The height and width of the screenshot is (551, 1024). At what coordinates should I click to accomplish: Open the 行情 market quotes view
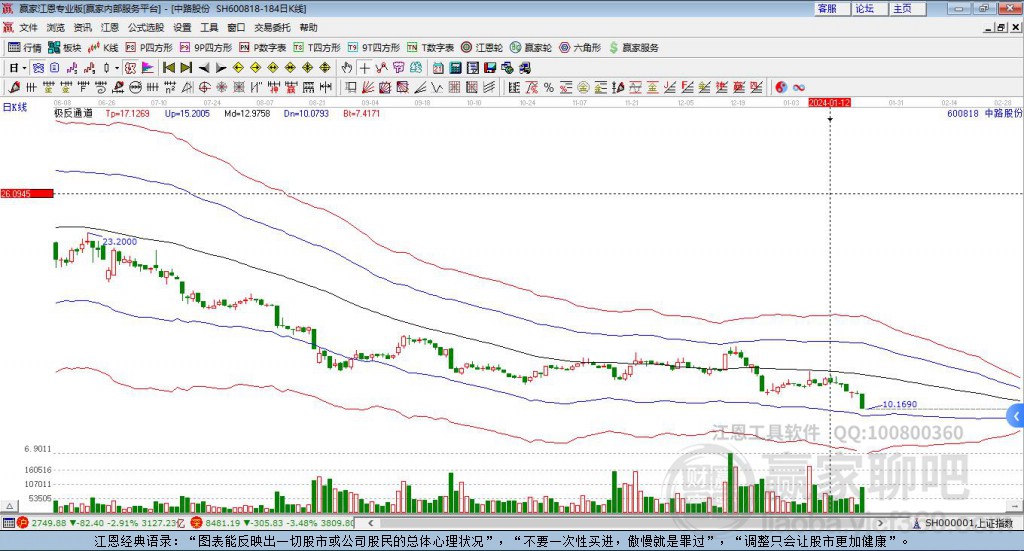tap(25, 47)
